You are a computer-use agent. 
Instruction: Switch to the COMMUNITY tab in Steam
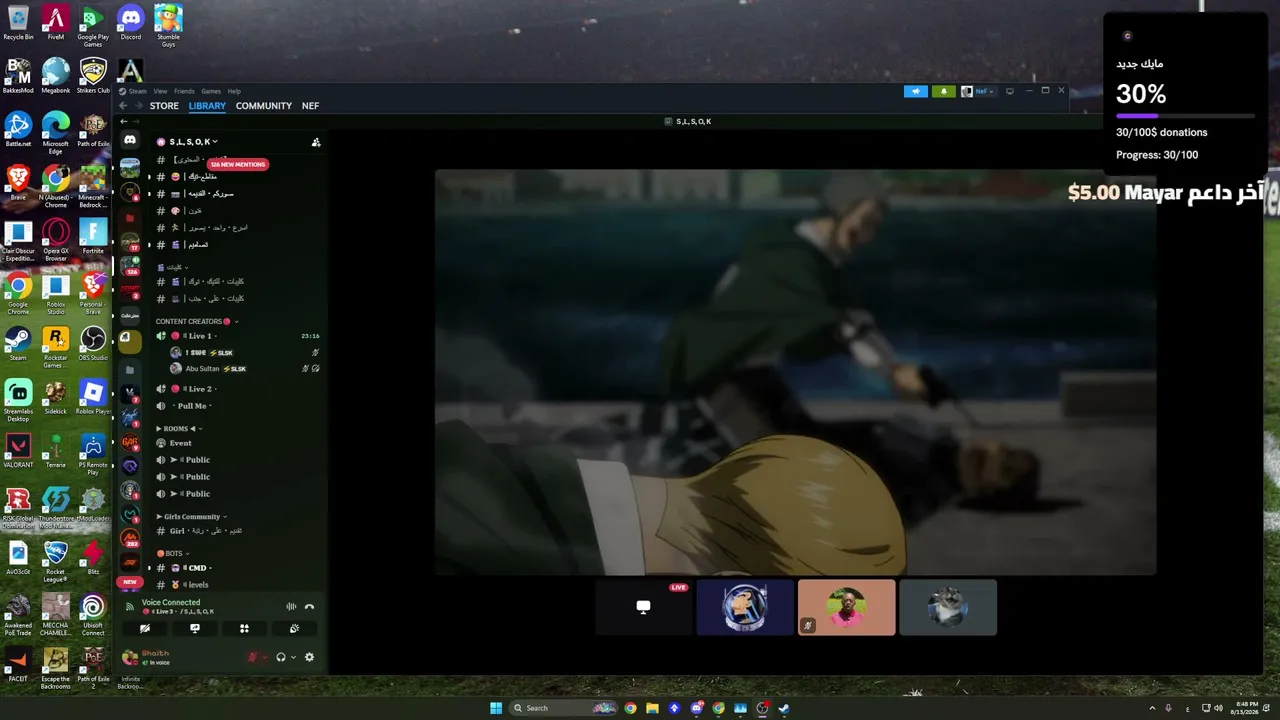pyautogui.click(x=264, y=106)
